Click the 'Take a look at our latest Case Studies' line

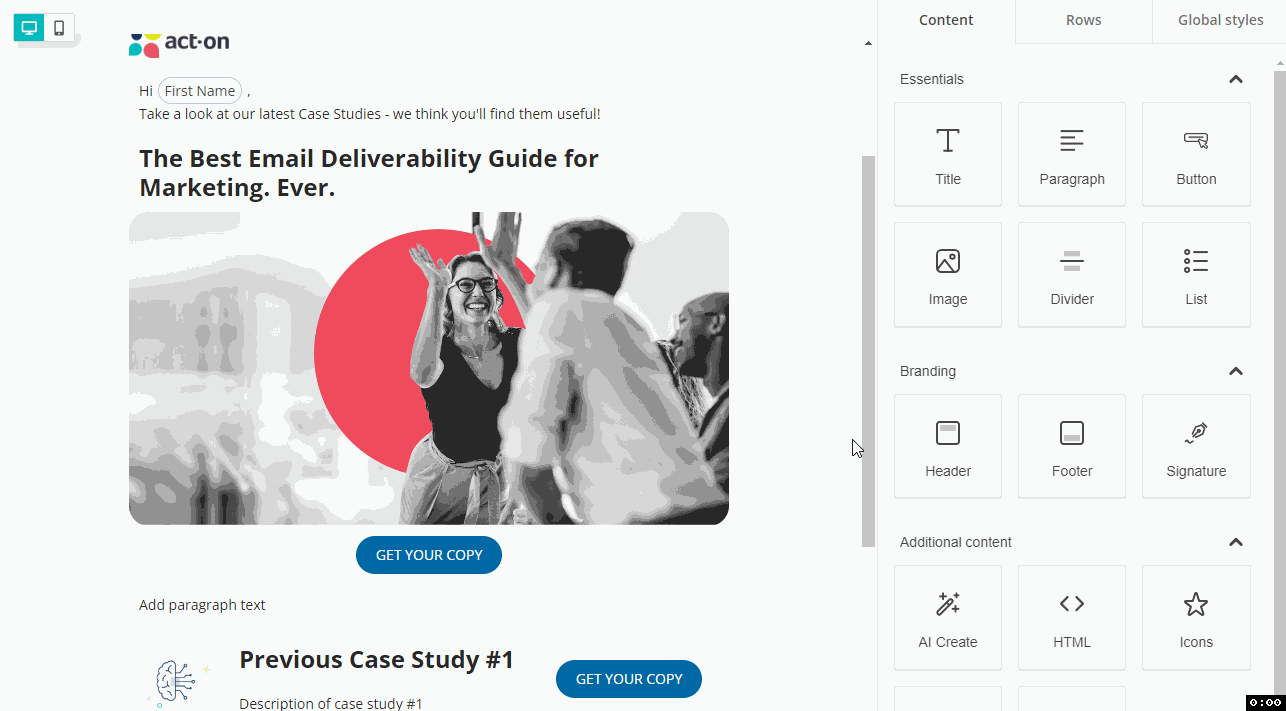pos(370,114)
